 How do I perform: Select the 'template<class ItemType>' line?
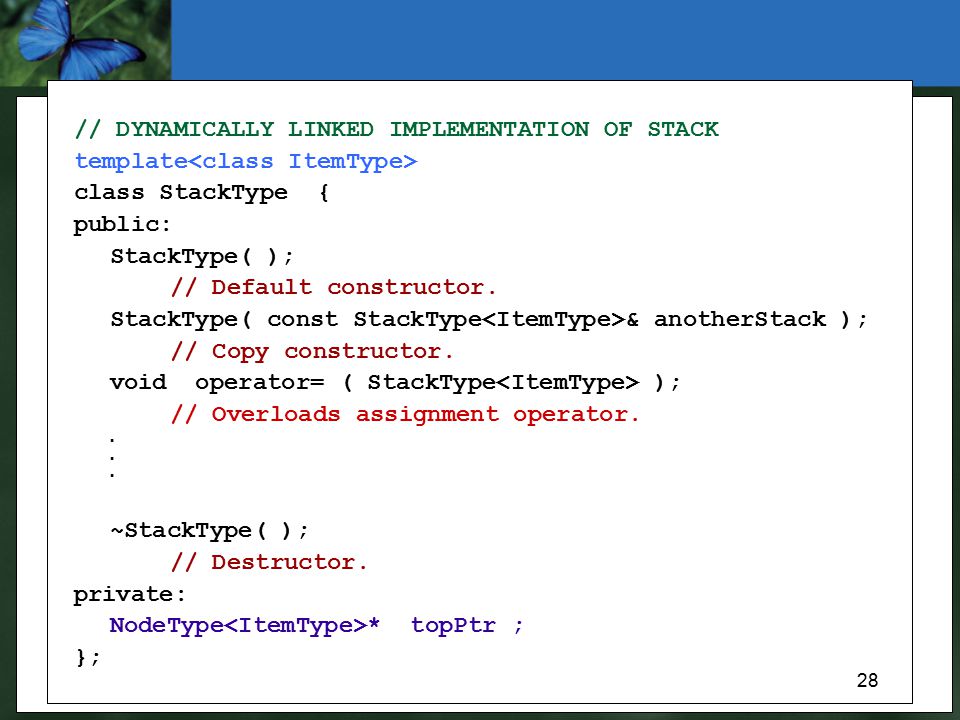click(x=246, y=161)
